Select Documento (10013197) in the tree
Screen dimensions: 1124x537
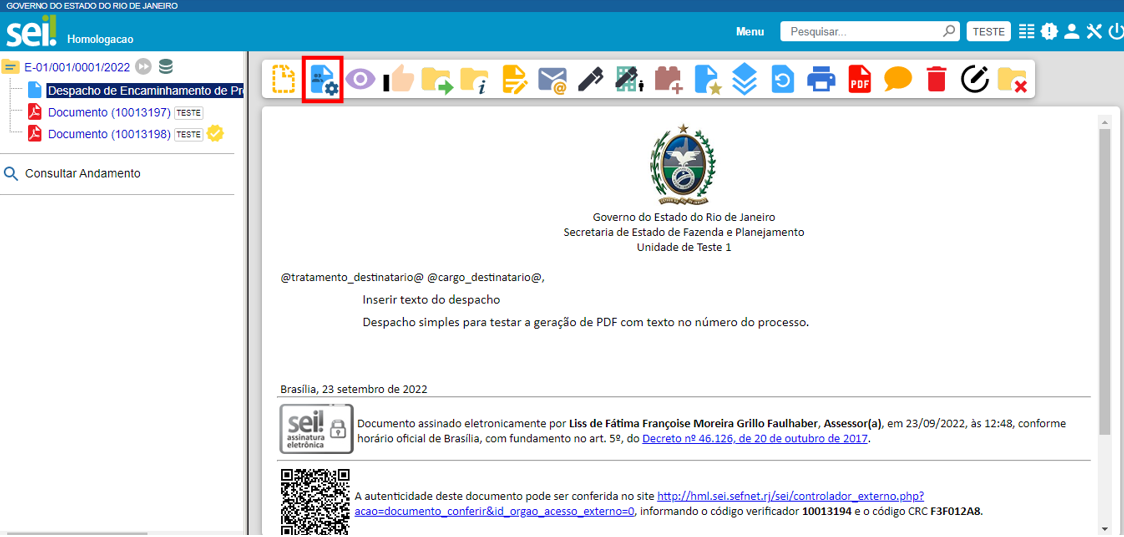[x=109, y=112]
